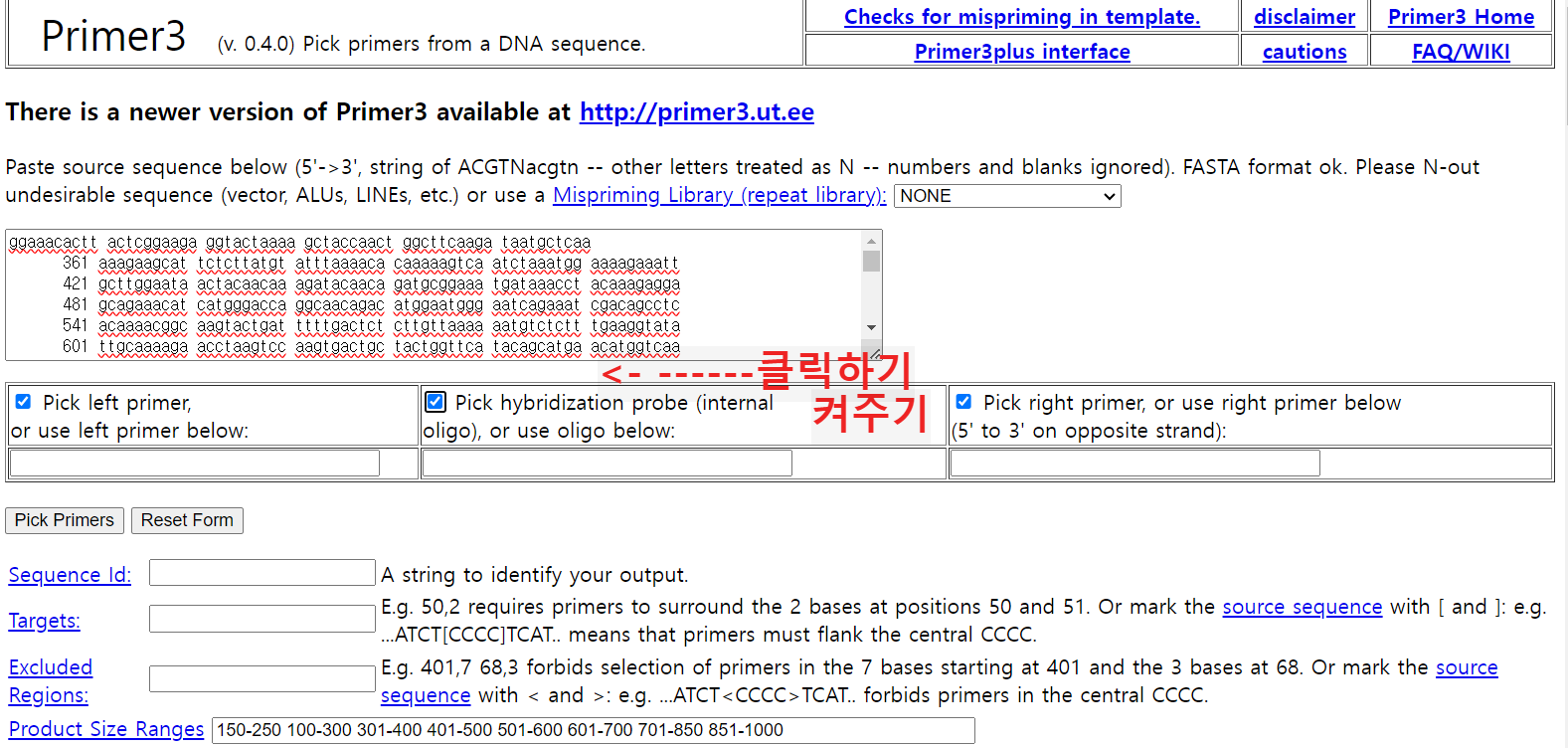Click inside the source sequence text area
The image size is (1568, 748).
coord(434,295)
